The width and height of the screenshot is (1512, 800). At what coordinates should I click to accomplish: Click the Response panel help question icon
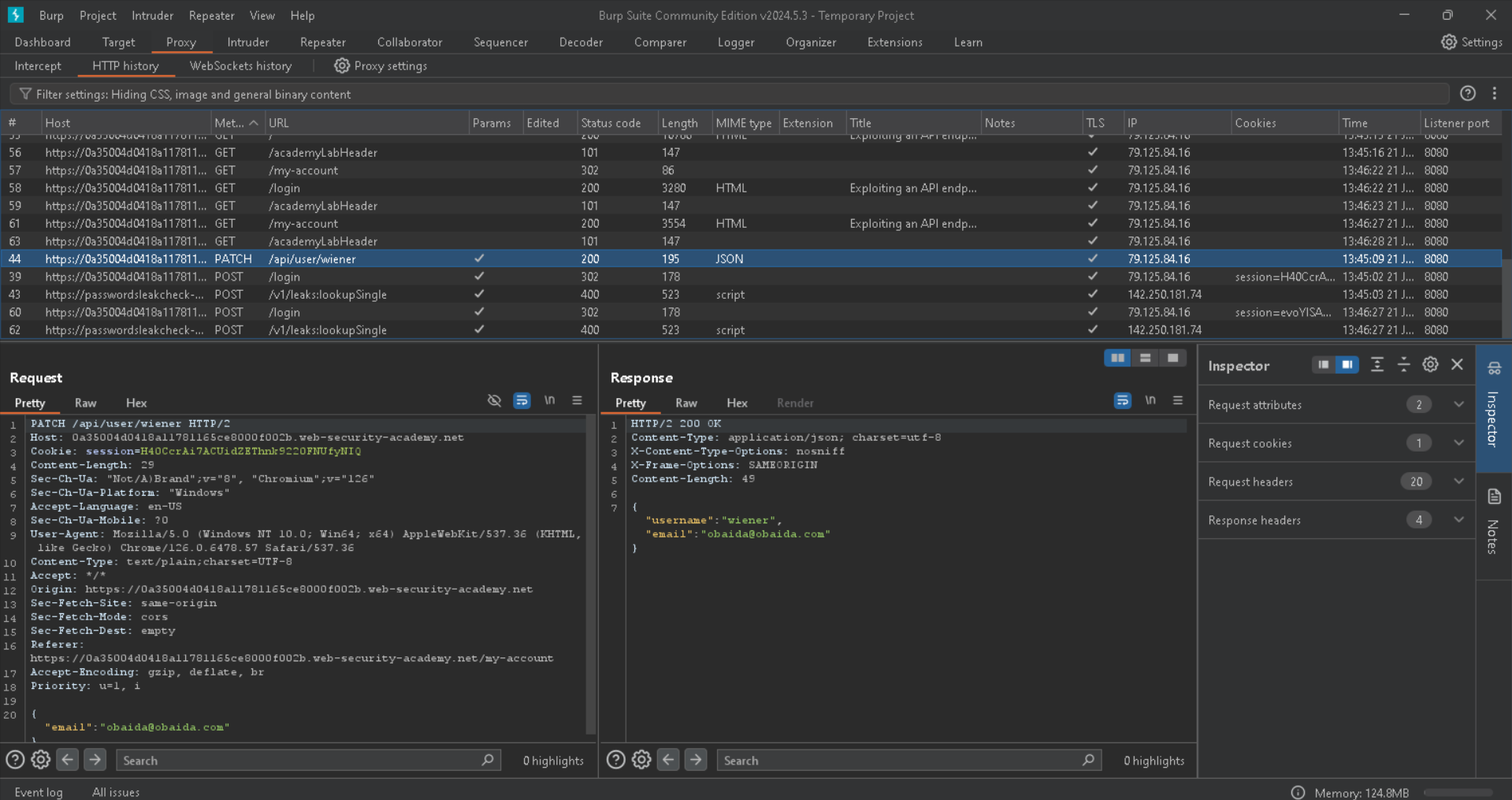(615, 760)
